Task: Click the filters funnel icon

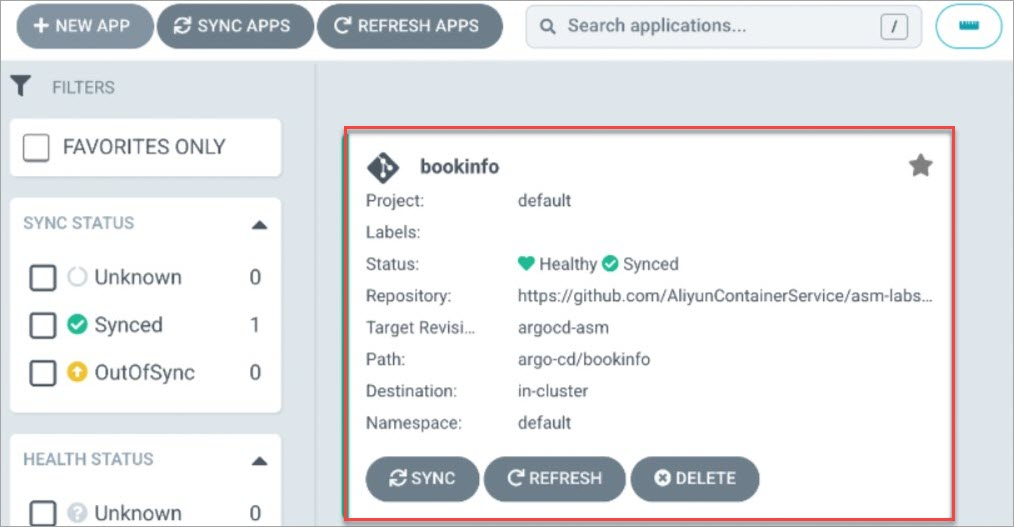Action: tap(21, 86)
